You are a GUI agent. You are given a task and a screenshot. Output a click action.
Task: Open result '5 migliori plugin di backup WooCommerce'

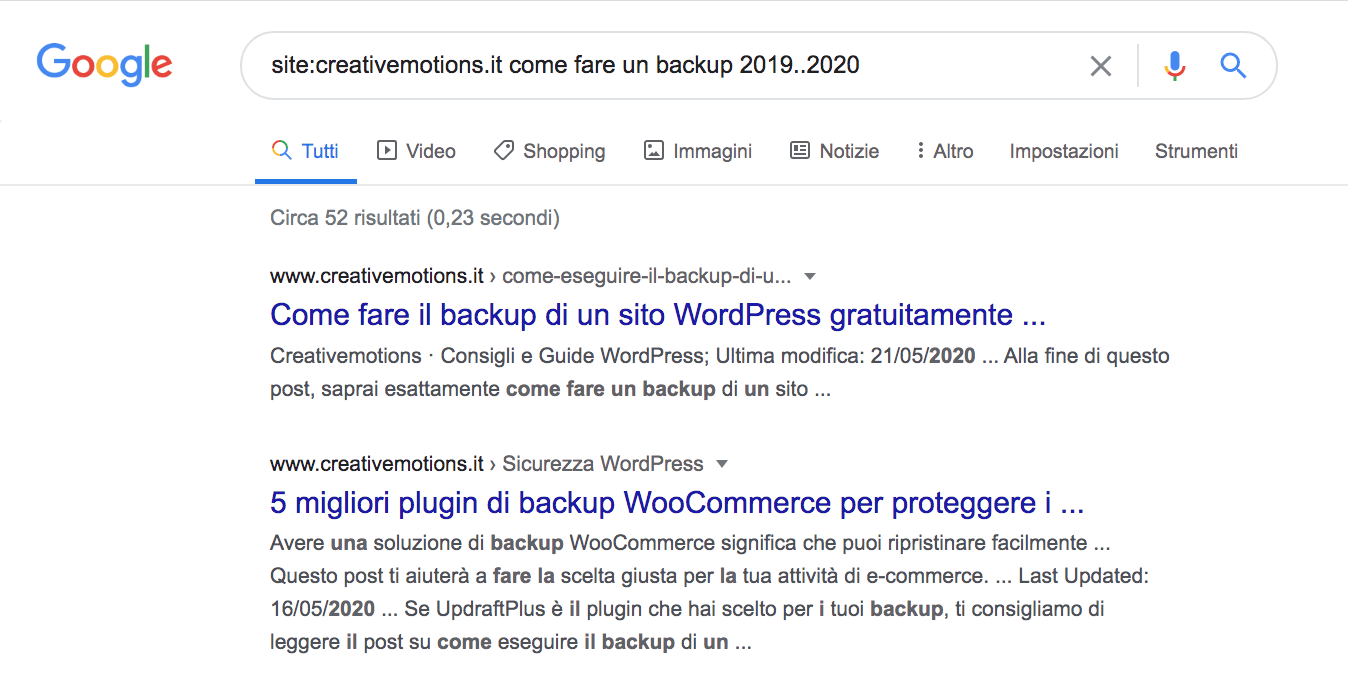(677, 502)
